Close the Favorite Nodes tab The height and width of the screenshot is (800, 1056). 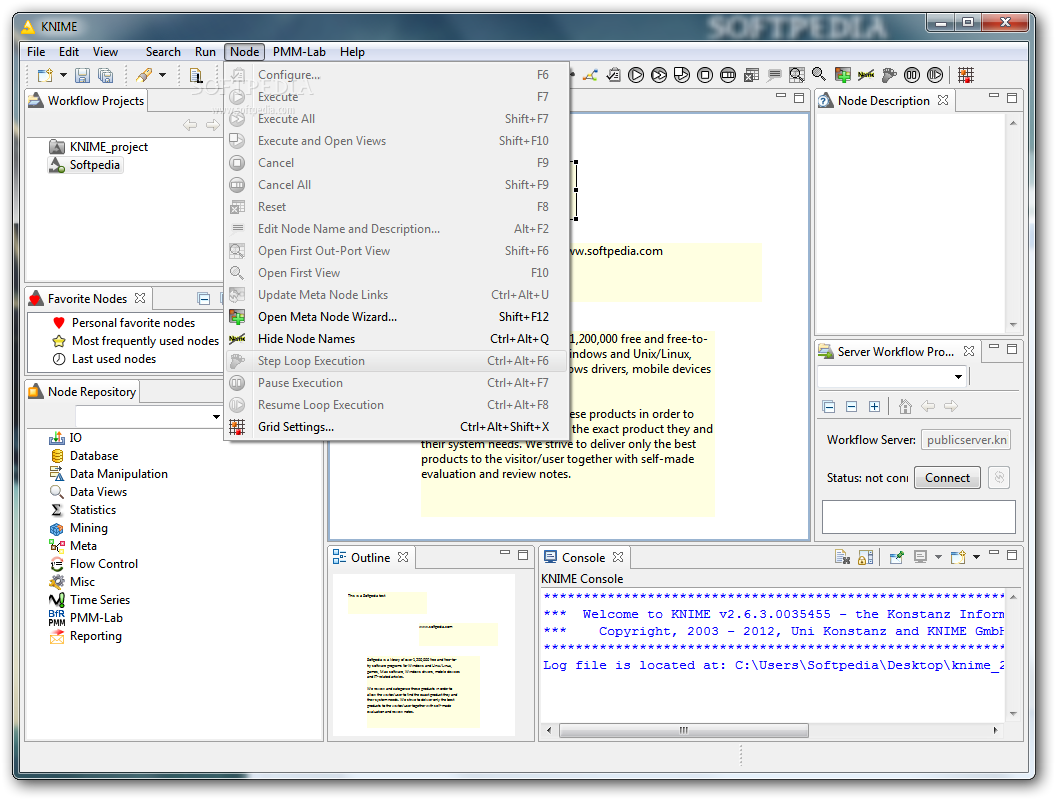point(139,298)
